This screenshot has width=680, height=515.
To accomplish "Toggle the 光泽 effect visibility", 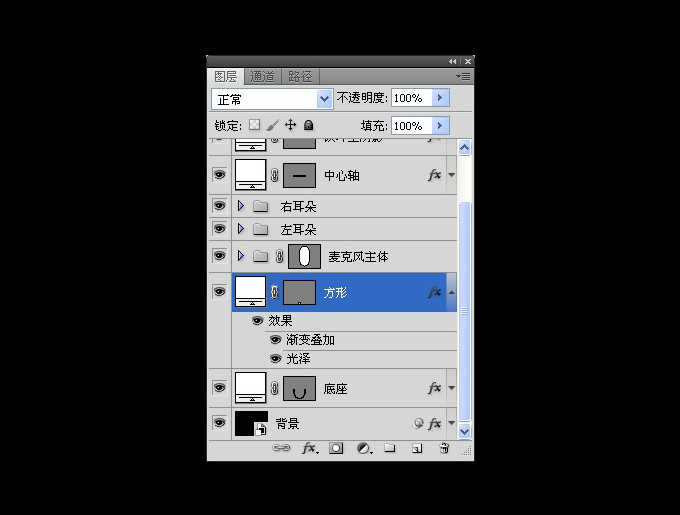I will point(275,359).
